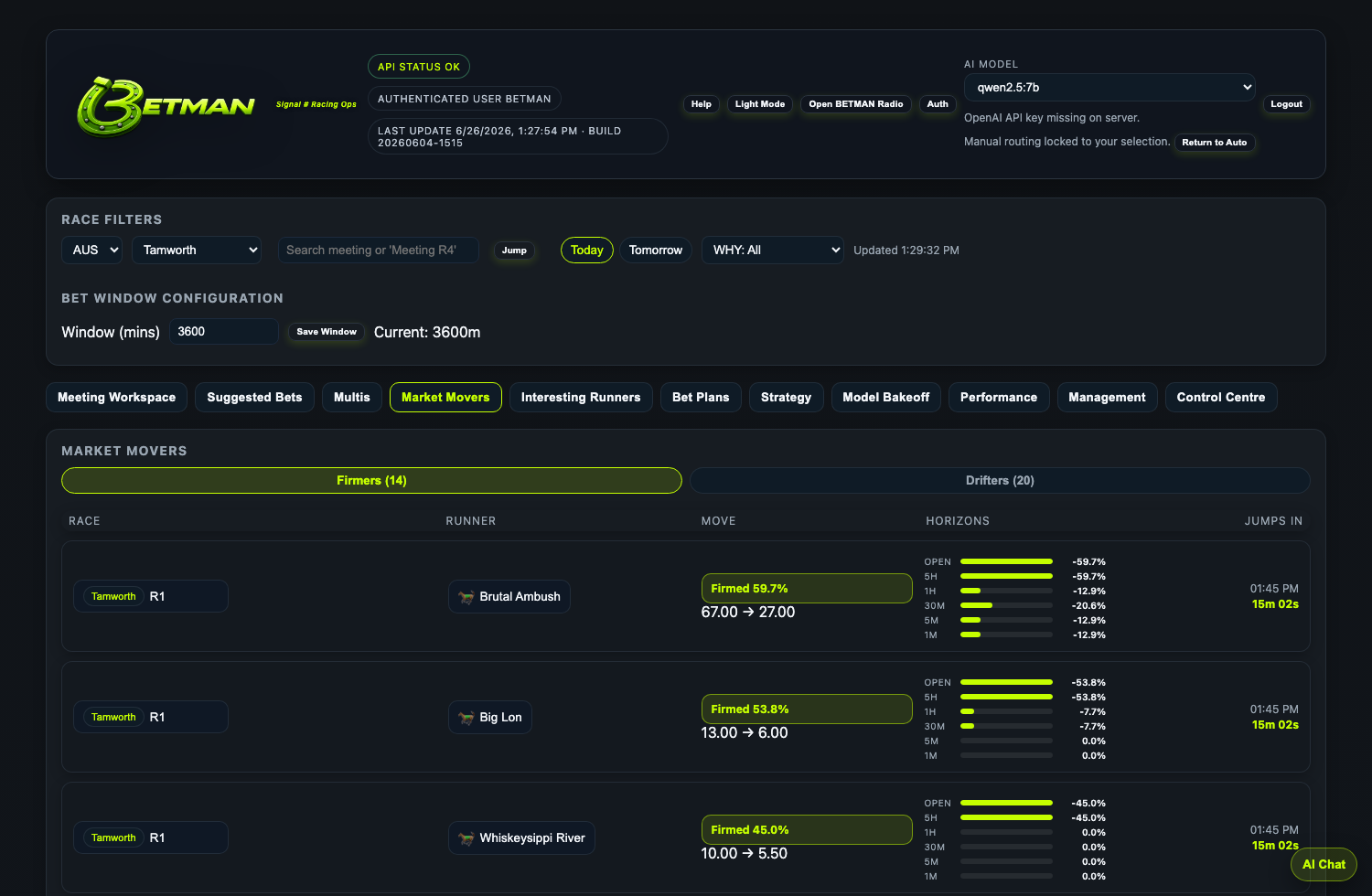Click the RUNNER column header
The height and width of the screenshot is (896, 1372).
tap(471, 521)
